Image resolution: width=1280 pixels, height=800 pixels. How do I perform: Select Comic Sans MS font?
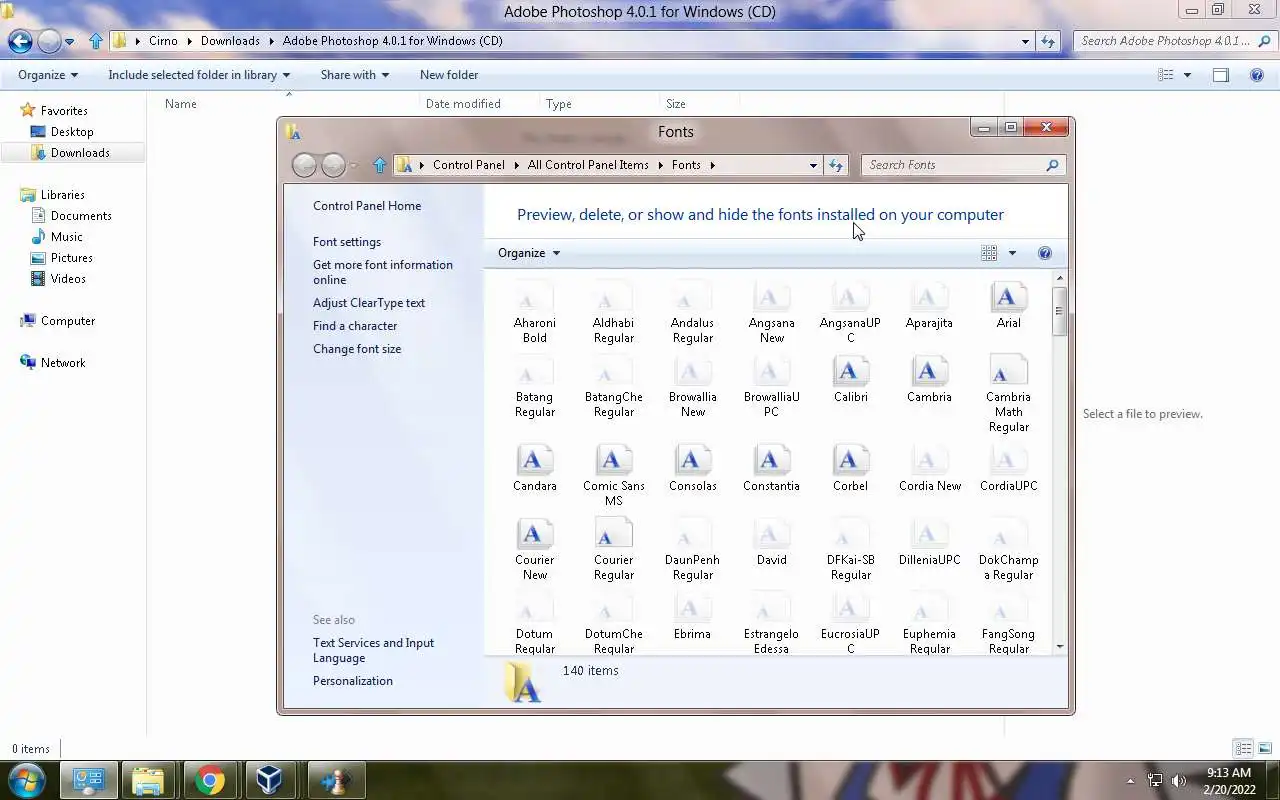[x=613, y=476]
